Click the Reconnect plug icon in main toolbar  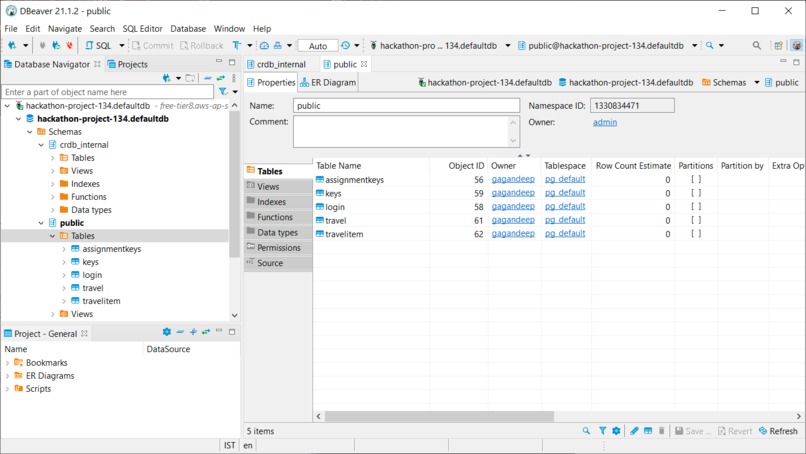click(x=56, y=45)
